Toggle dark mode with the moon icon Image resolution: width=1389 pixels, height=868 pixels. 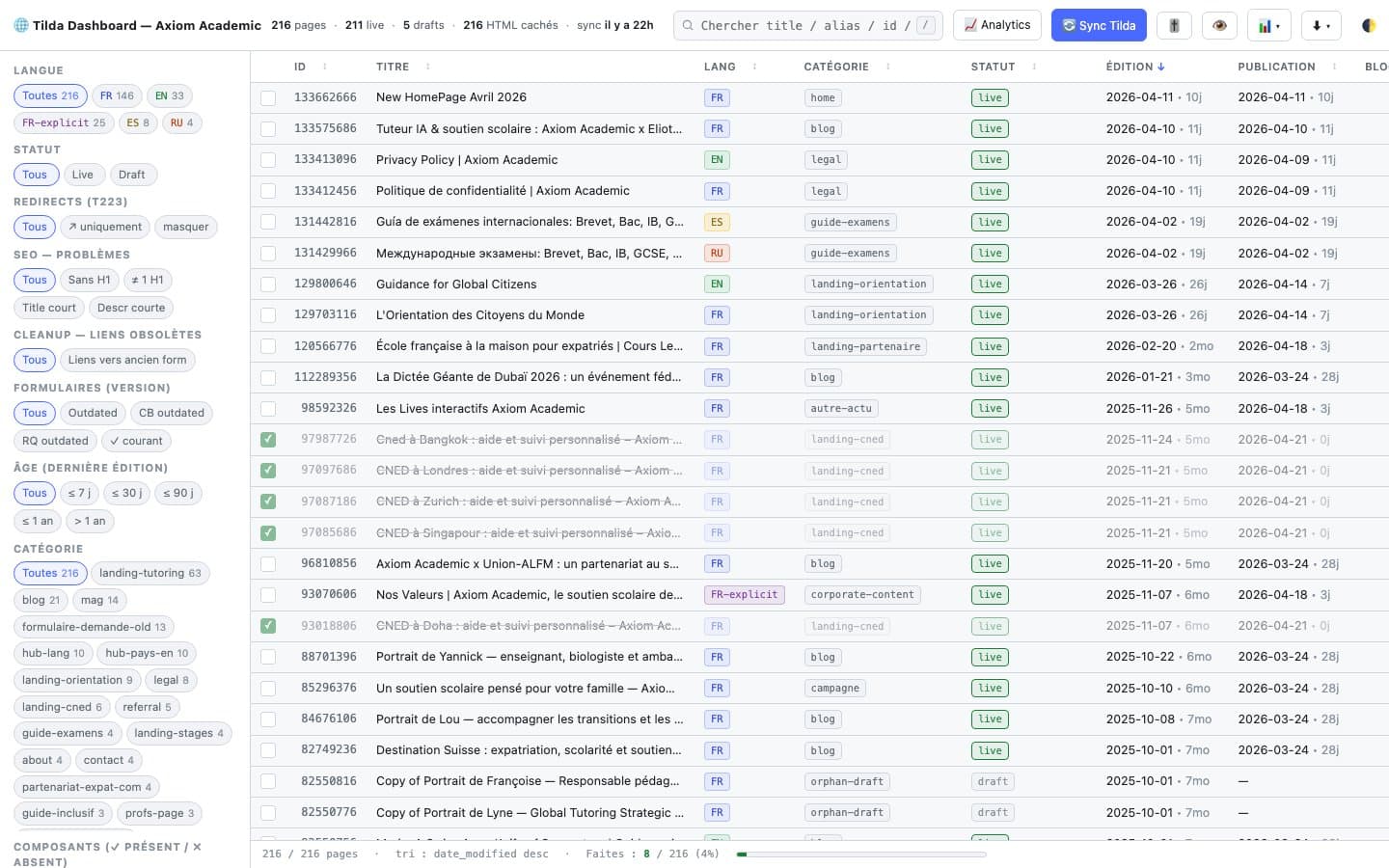click(1369, 25)
